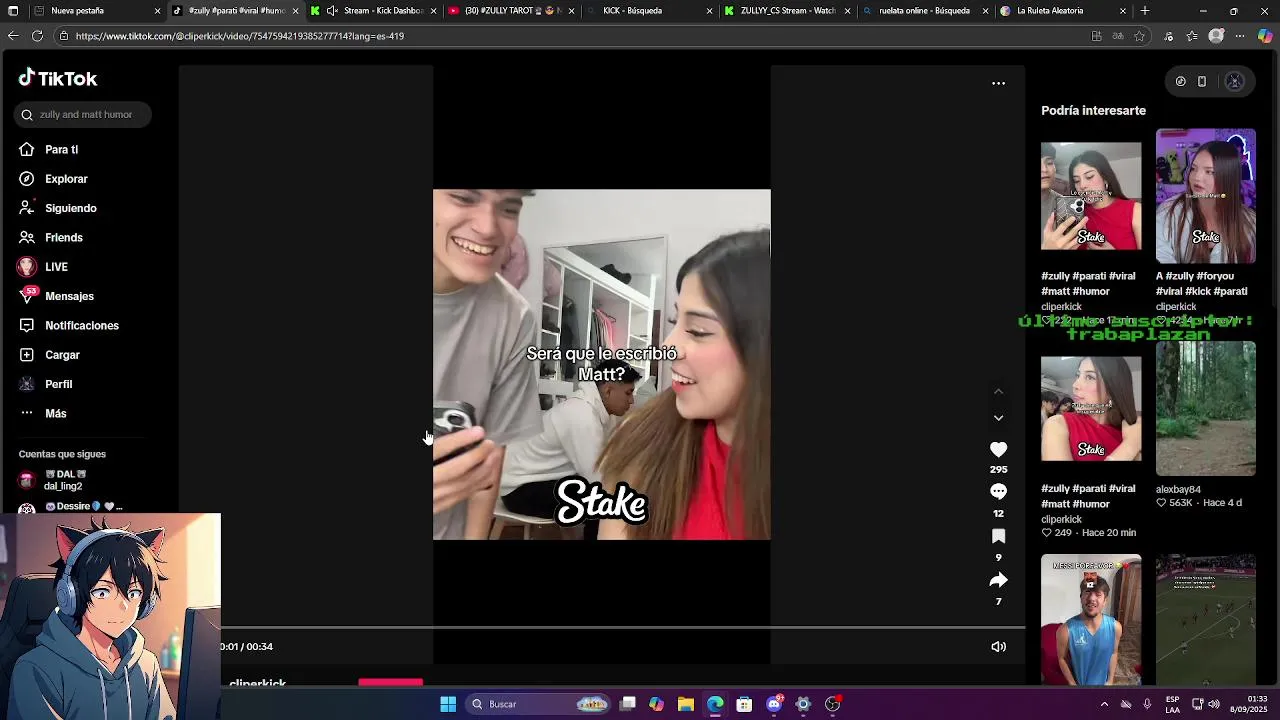The width and height of the screenshot is (1280, 720).
Task: Click the browser back arrow
Action: (13, 36)
